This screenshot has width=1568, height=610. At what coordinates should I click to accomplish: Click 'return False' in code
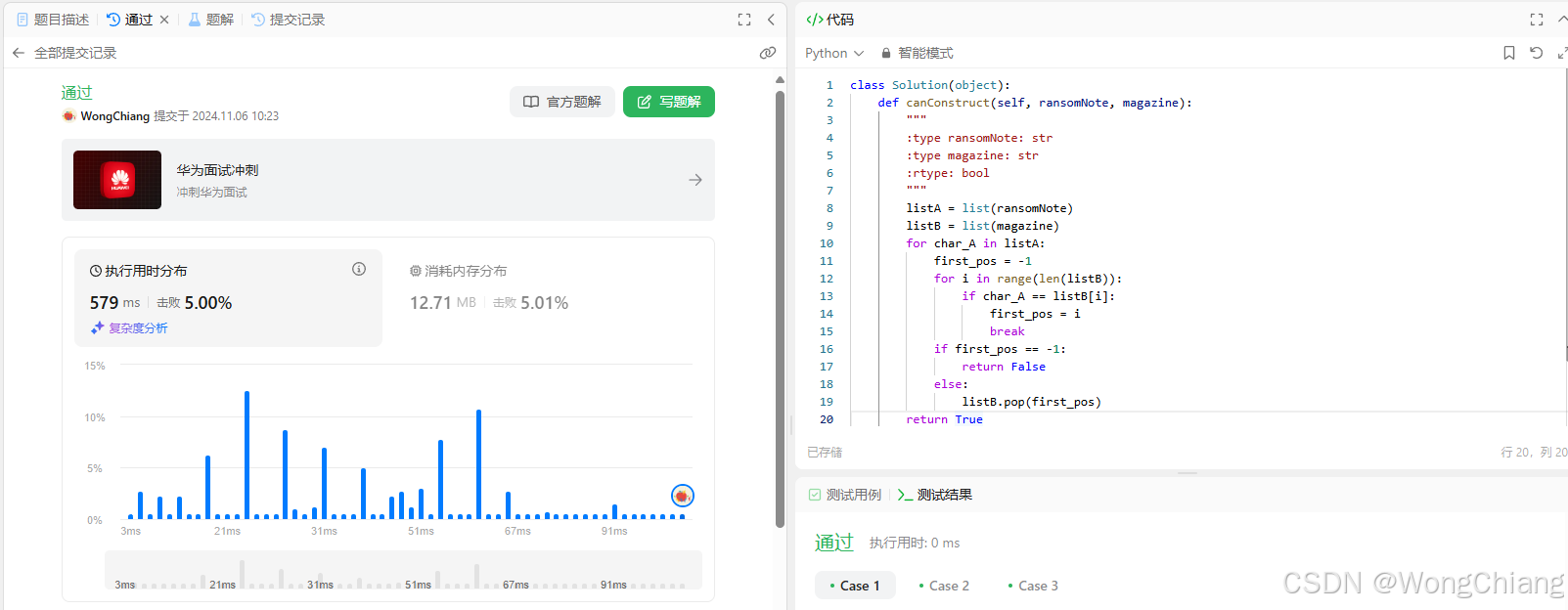pos(1004,367)
